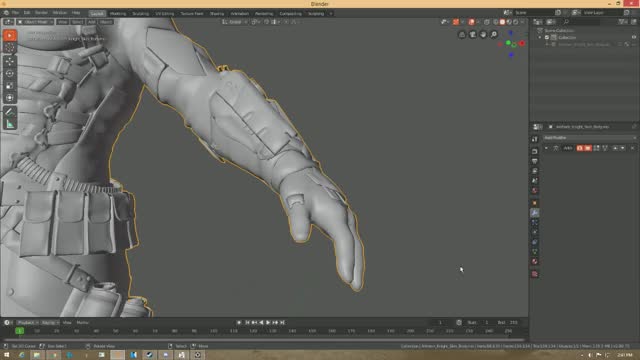Open the Keying dropdown in timeline
Image resolution: width=640 pixels, height=360 pixels.
coord(50,323)
